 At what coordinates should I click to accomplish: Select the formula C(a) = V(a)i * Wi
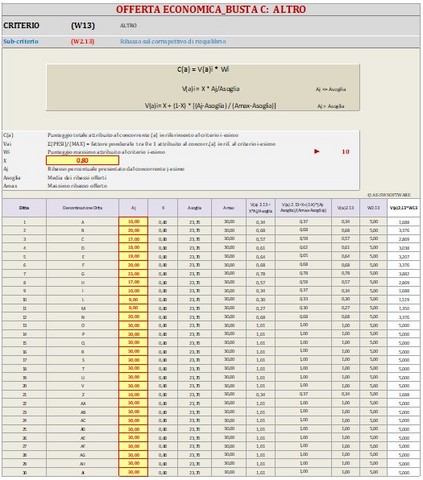203,70
